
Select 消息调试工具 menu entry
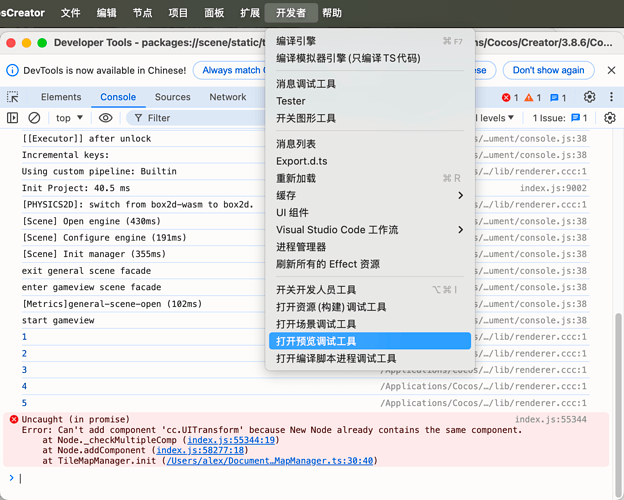point(370,84)
